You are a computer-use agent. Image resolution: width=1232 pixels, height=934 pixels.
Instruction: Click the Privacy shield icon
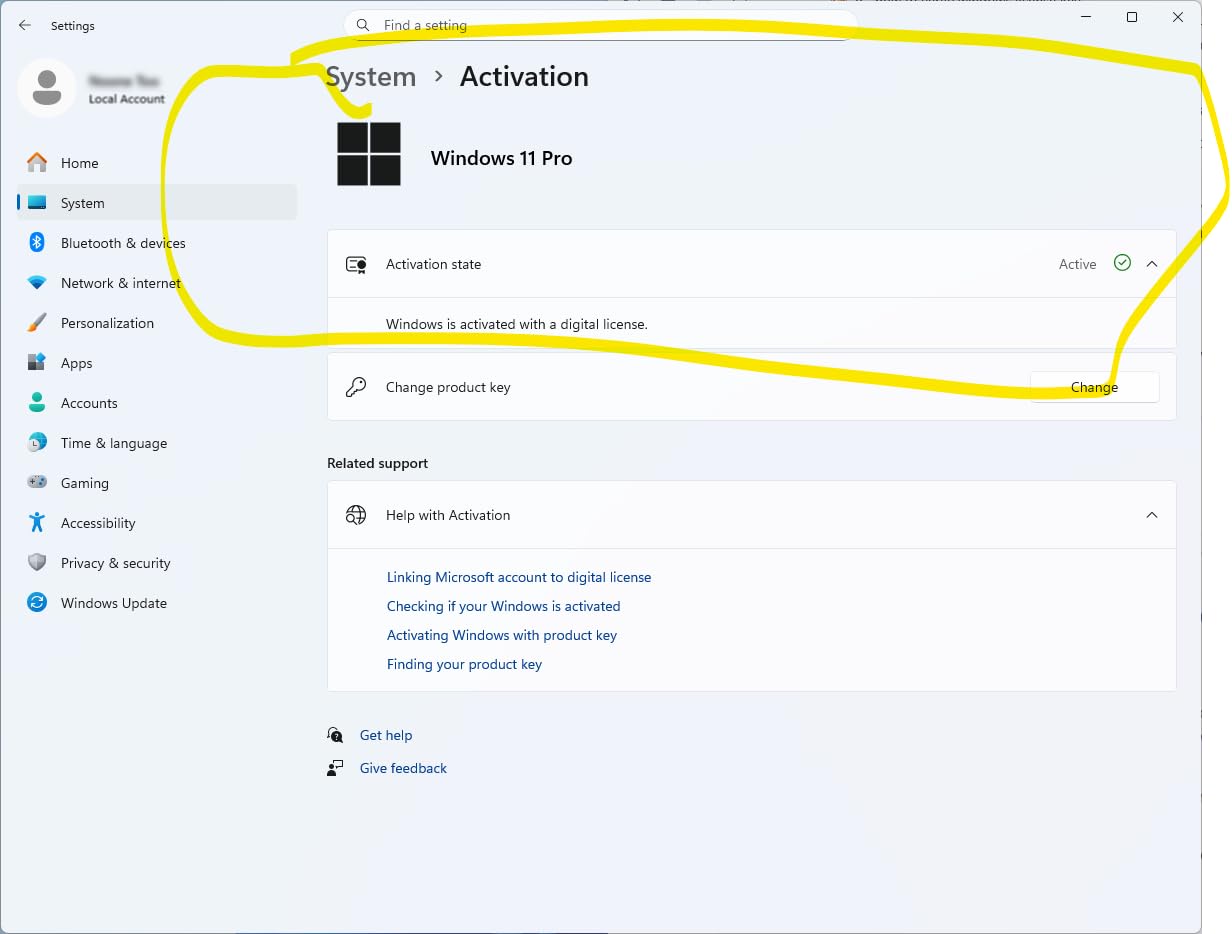coord(37,562)
